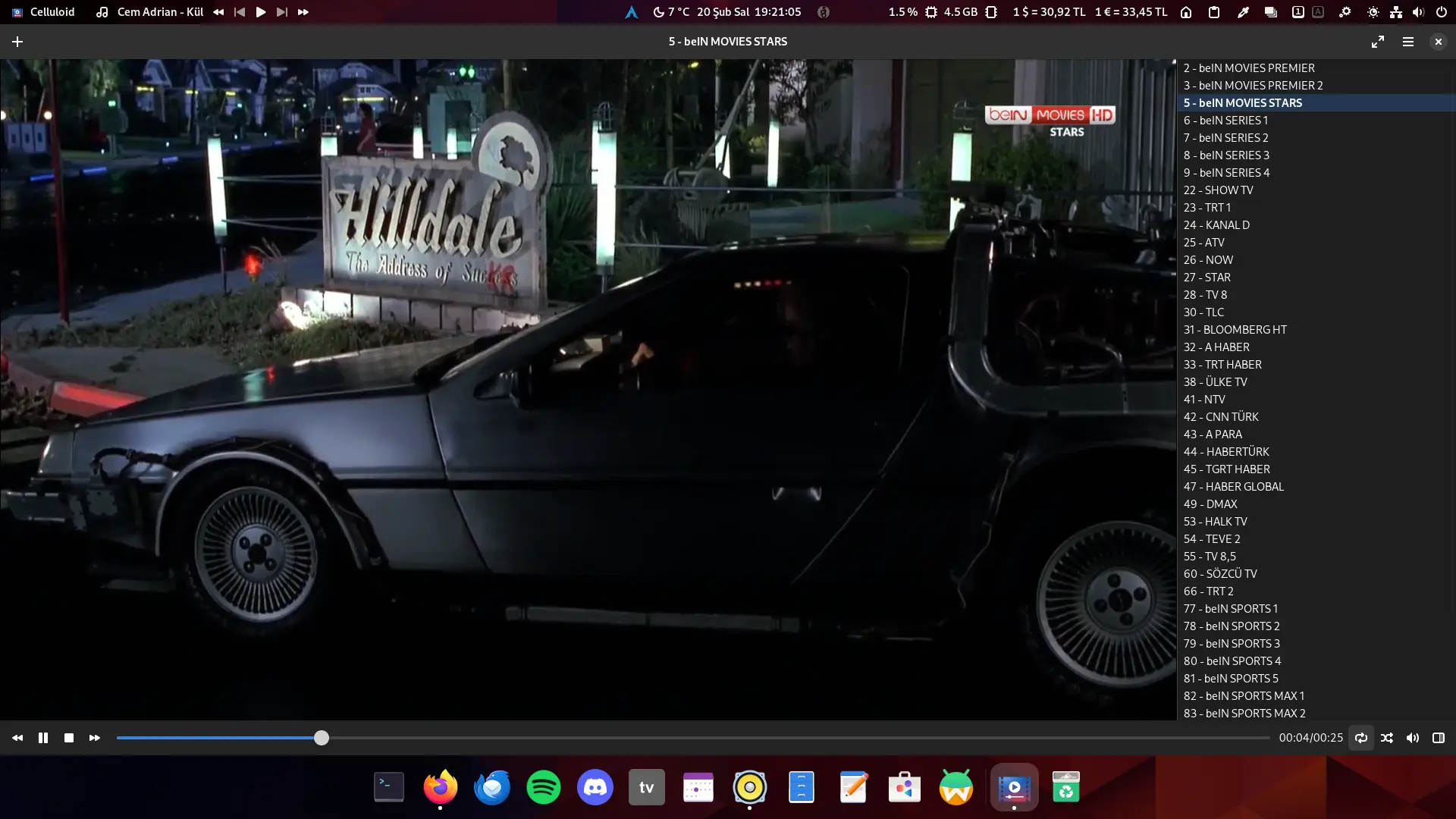The height and width of the screenshot is (819, 1456).
Task: Rewind the video in the Celluloid control bar
Action: point(17,738)
